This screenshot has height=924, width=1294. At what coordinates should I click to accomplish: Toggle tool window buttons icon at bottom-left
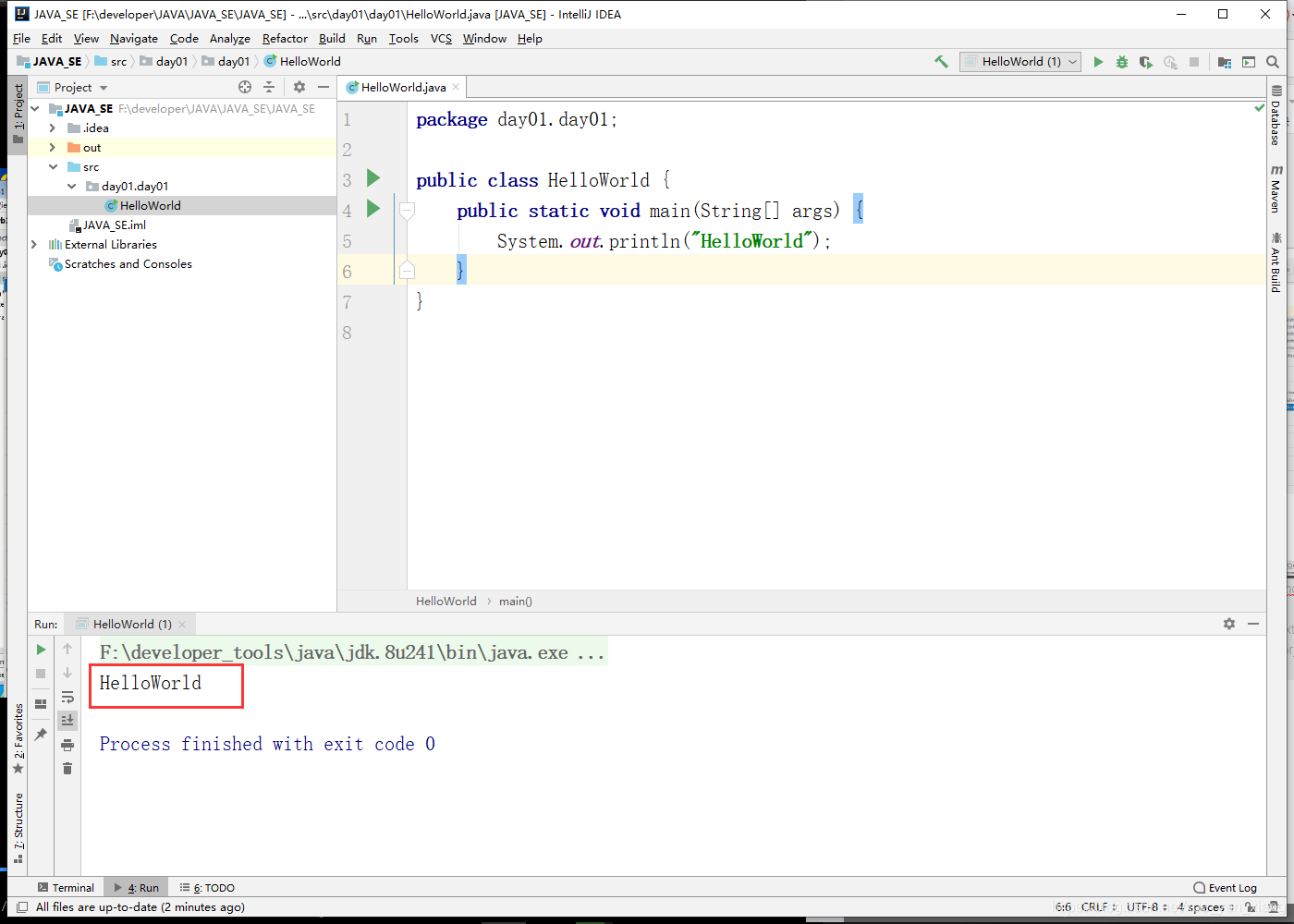pyautogui.click(x=22, y=907)
